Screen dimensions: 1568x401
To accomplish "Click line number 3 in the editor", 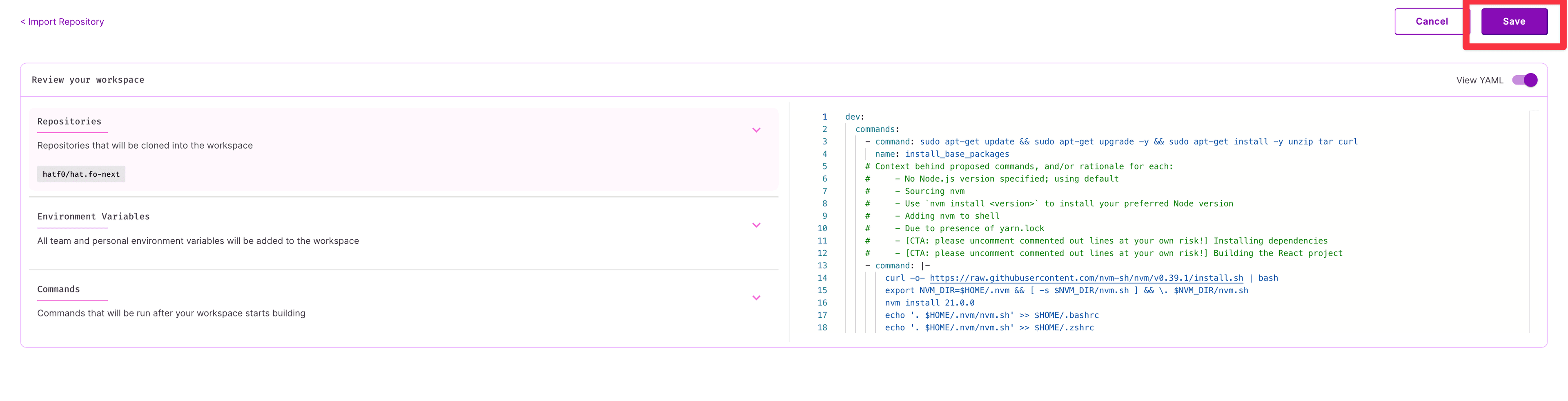I will (824, 141).
